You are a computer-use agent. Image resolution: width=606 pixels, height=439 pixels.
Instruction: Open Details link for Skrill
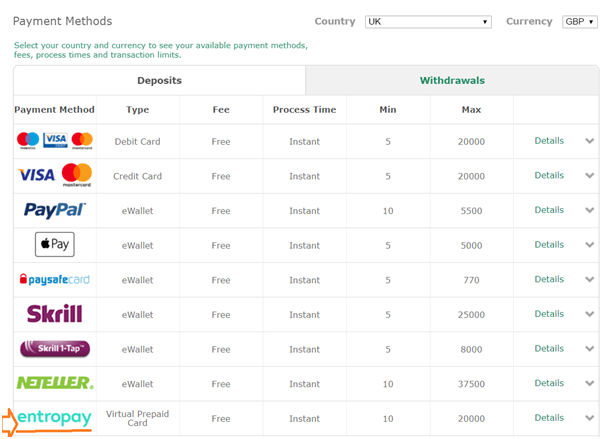(549, 314)
